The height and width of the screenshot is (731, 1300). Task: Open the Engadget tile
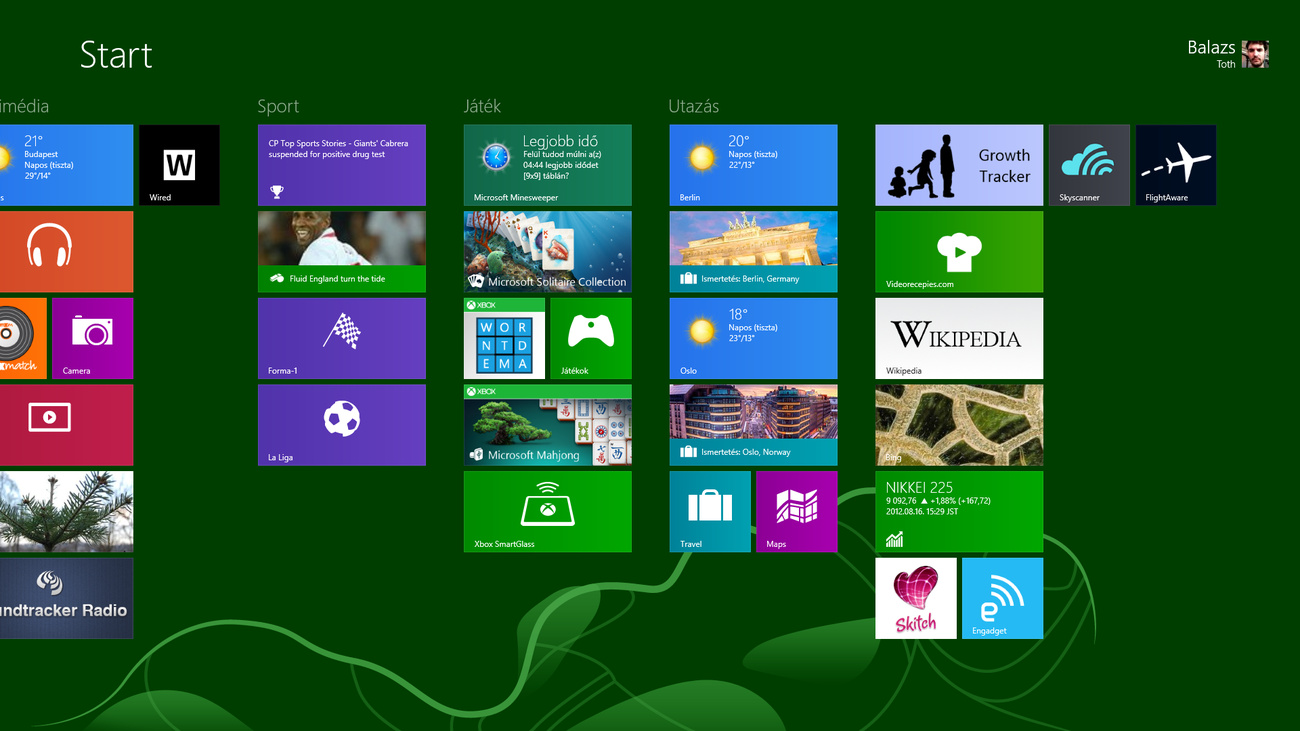point(1002,598)
